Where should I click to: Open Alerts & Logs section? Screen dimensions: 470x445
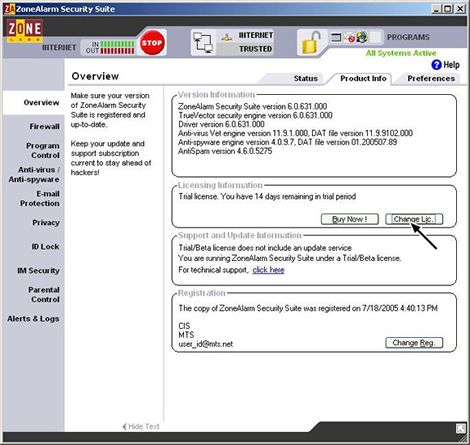(33, 318)
